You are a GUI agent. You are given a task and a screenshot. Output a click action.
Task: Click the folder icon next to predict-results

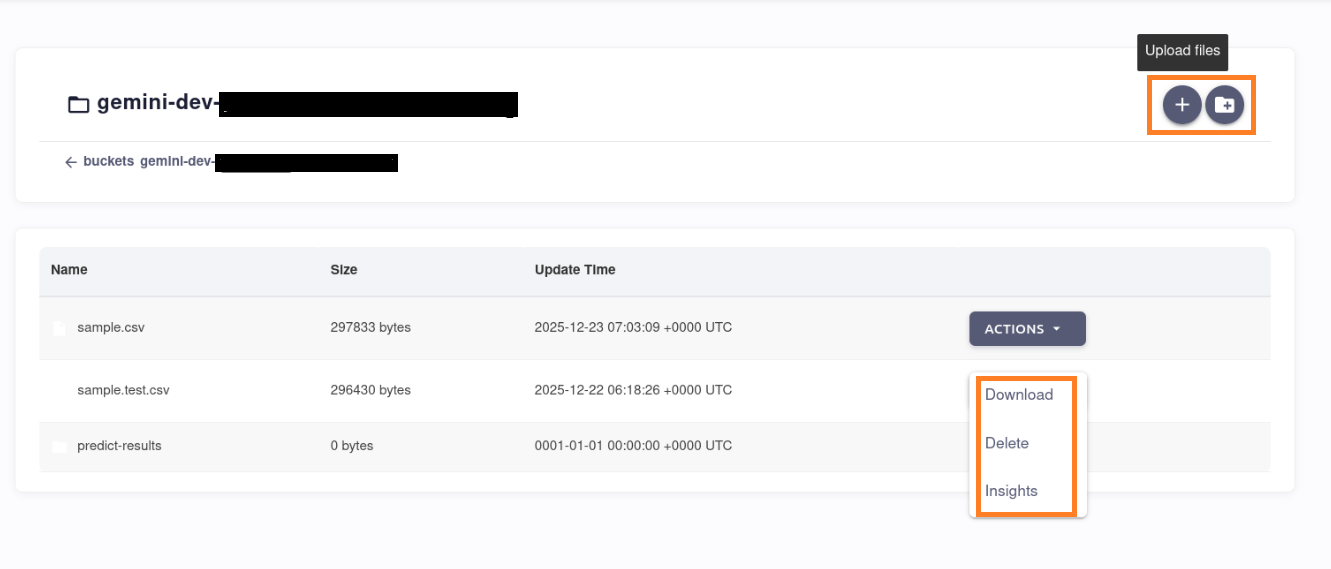click(x=59, y=446)
